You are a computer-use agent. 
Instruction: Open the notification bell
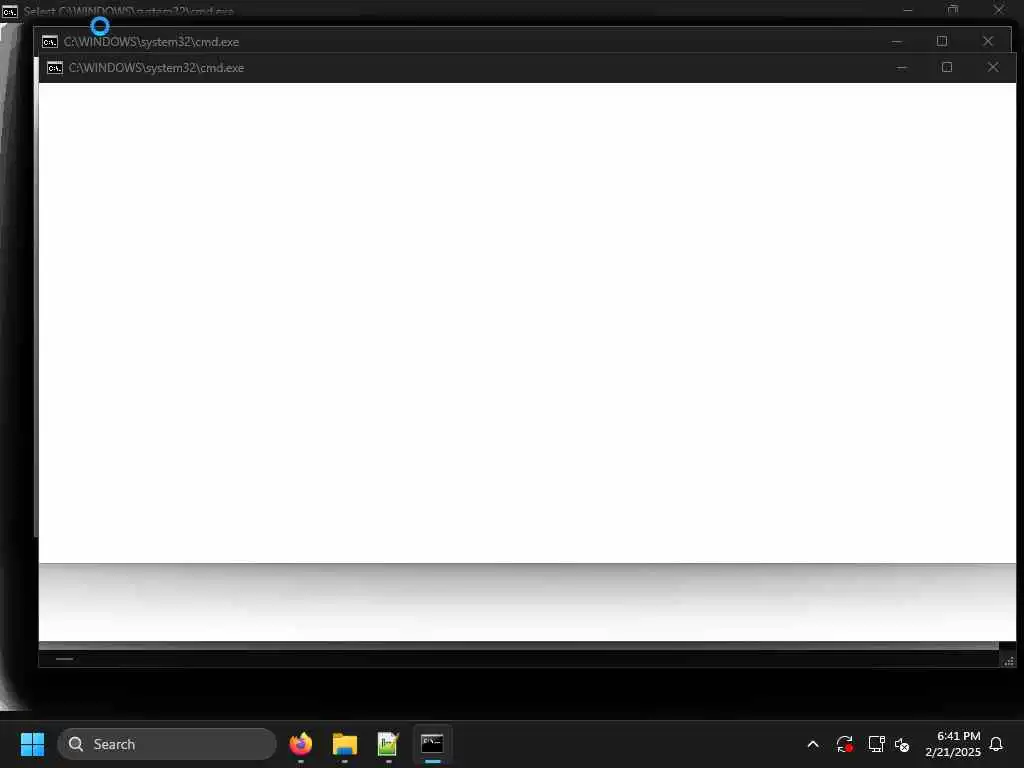996,744
